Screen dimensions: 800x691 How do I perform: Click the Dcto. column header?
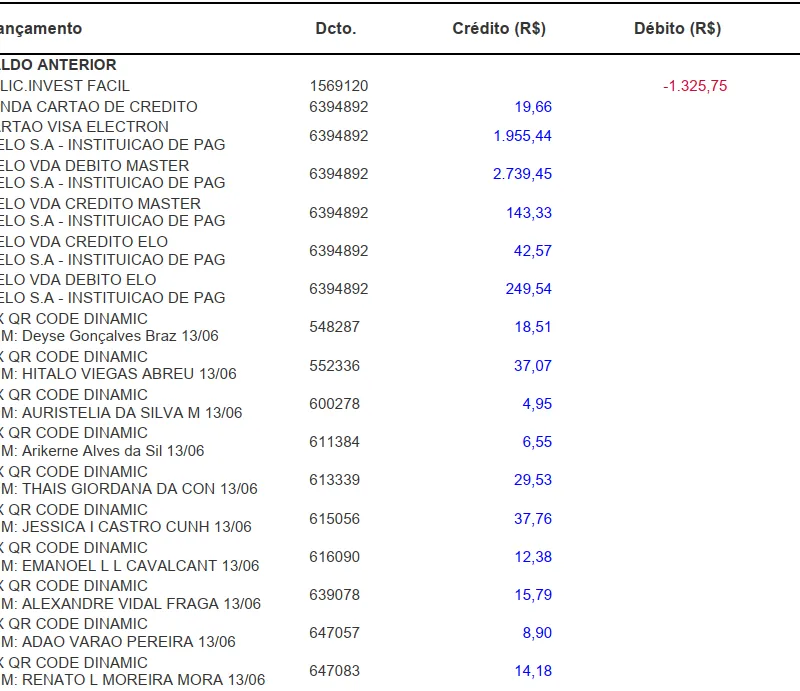click(x=335, y=29)
